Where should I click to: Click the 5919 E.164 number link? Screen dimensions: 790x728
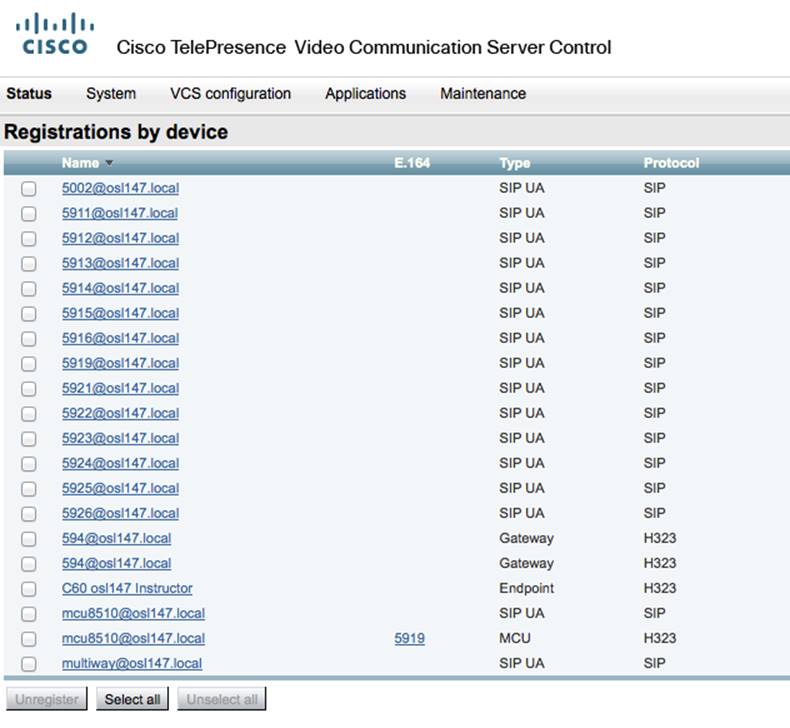pos(409,638)
